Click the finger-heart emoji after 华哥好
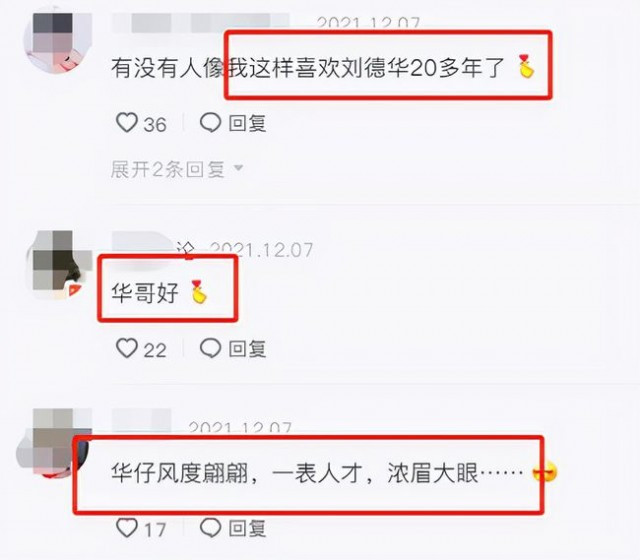This screenshot has height=560, width=640. [200, 292]
